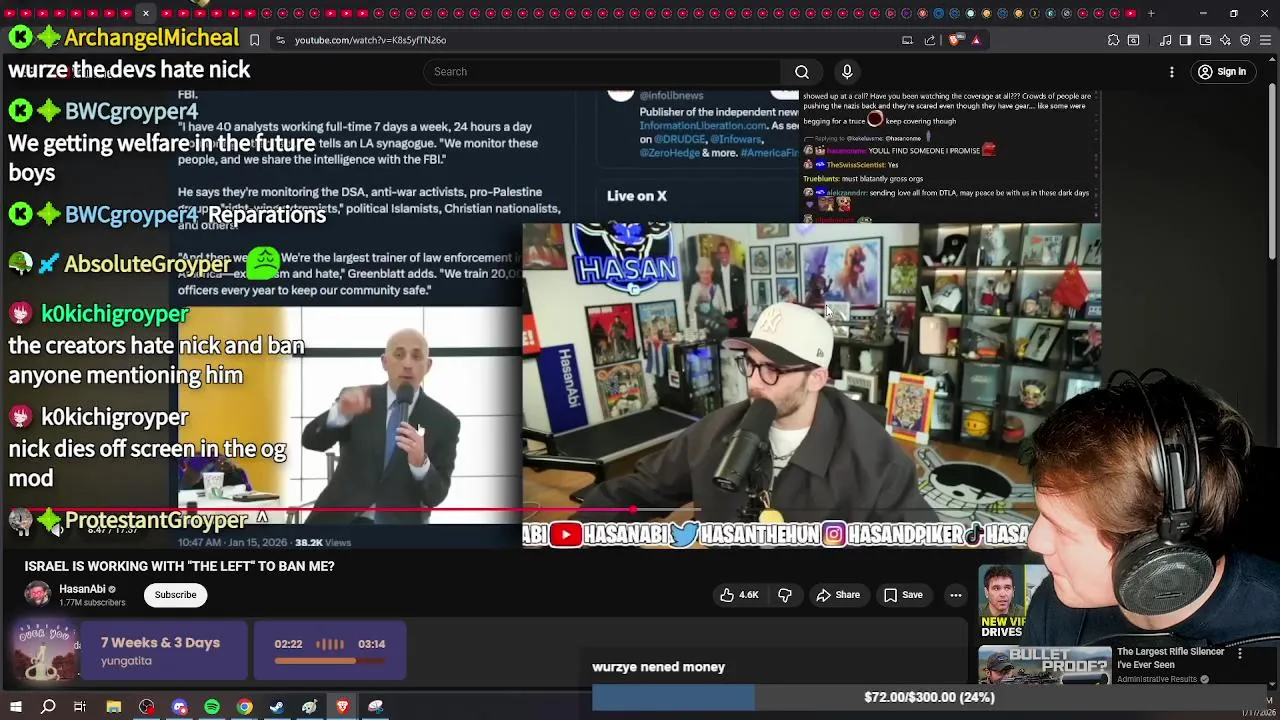Open more actions ellipsis under video
The image size is (1280, 720).
tap(955, 595)
